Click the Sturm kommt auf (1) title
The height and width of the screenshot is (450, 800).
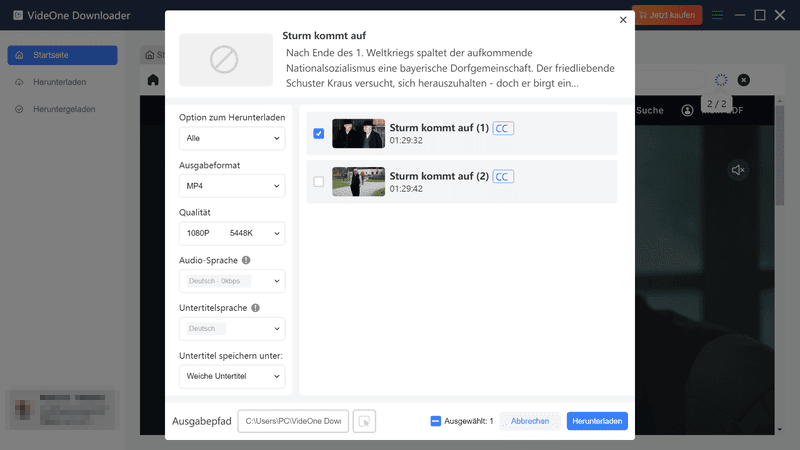(x=439, y=128)
